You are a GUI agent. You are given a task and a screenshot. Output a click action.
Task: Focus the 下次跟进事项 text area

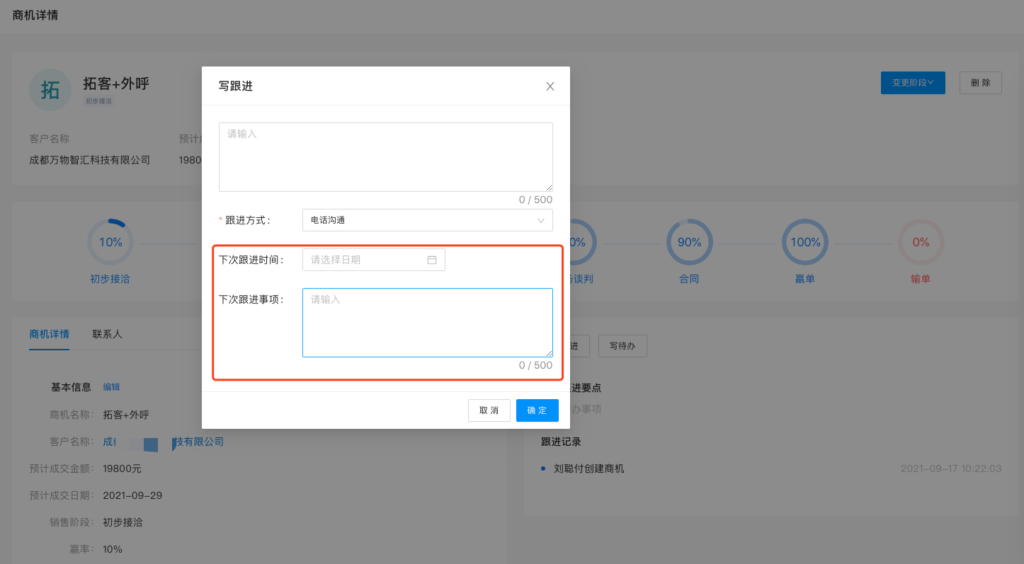coord(427,323)
